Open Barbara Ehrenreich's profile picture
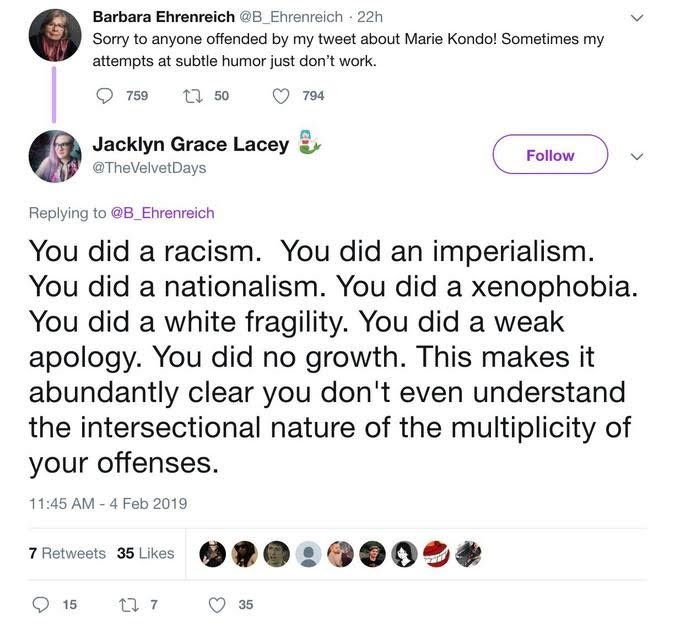Screen dimensions: 680x640 point(55,35)
